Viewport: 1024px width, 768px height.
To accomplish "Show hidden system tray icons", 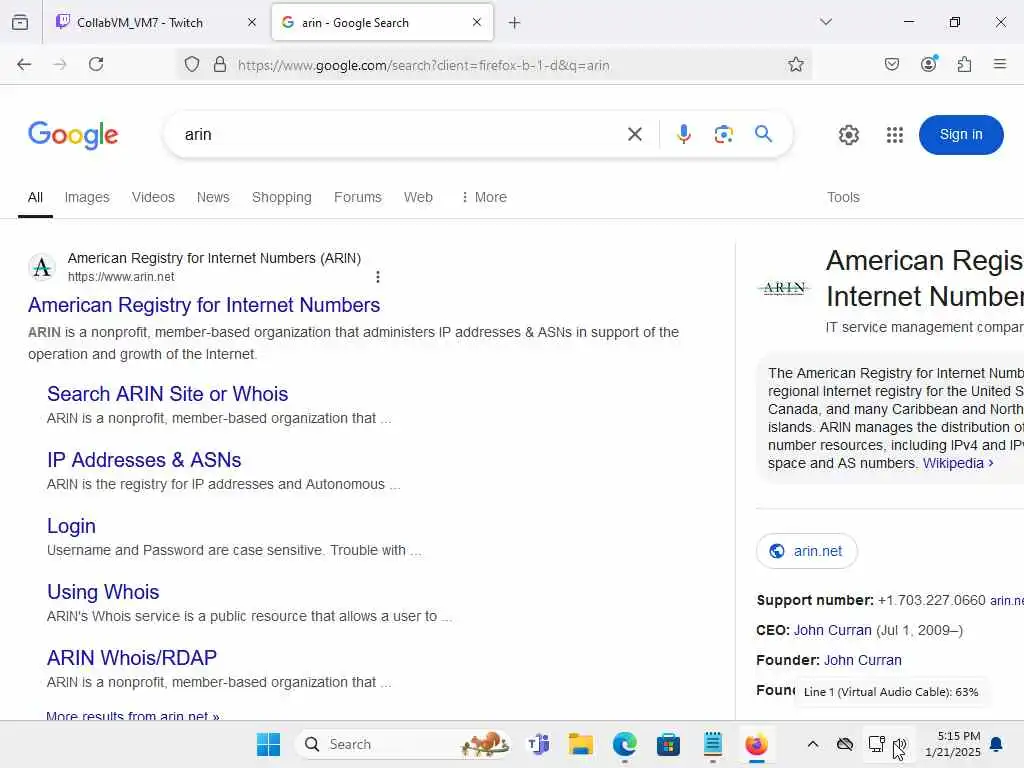I will (812, 744).
